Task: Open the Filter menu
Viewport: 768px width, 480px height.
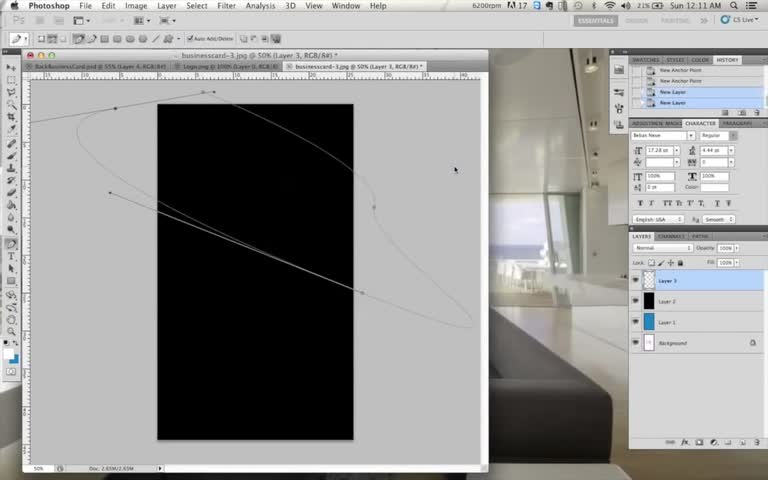Action: (x=226, y=6)
